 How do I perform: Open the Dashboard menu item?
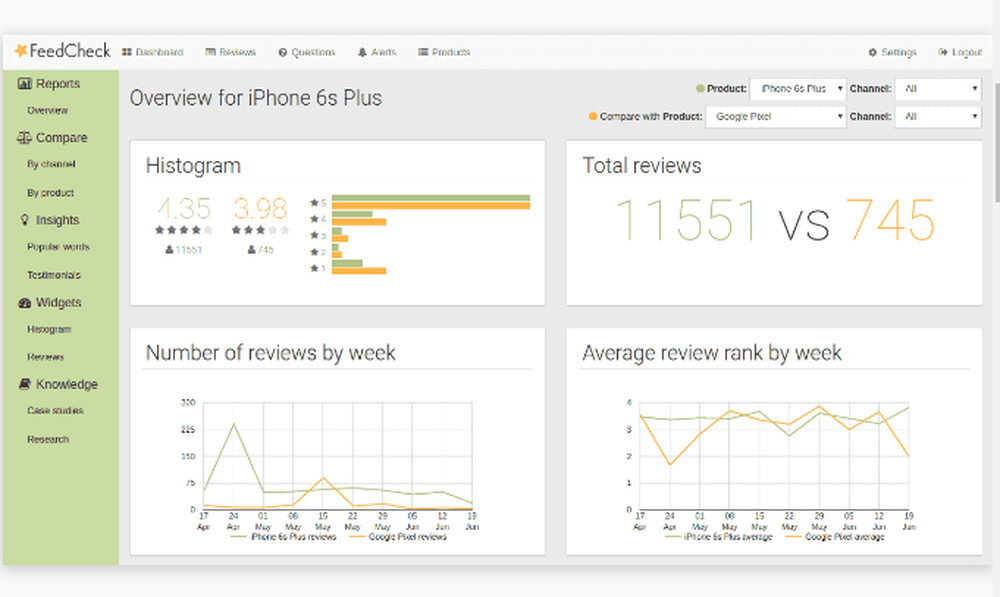pos(152,52)
